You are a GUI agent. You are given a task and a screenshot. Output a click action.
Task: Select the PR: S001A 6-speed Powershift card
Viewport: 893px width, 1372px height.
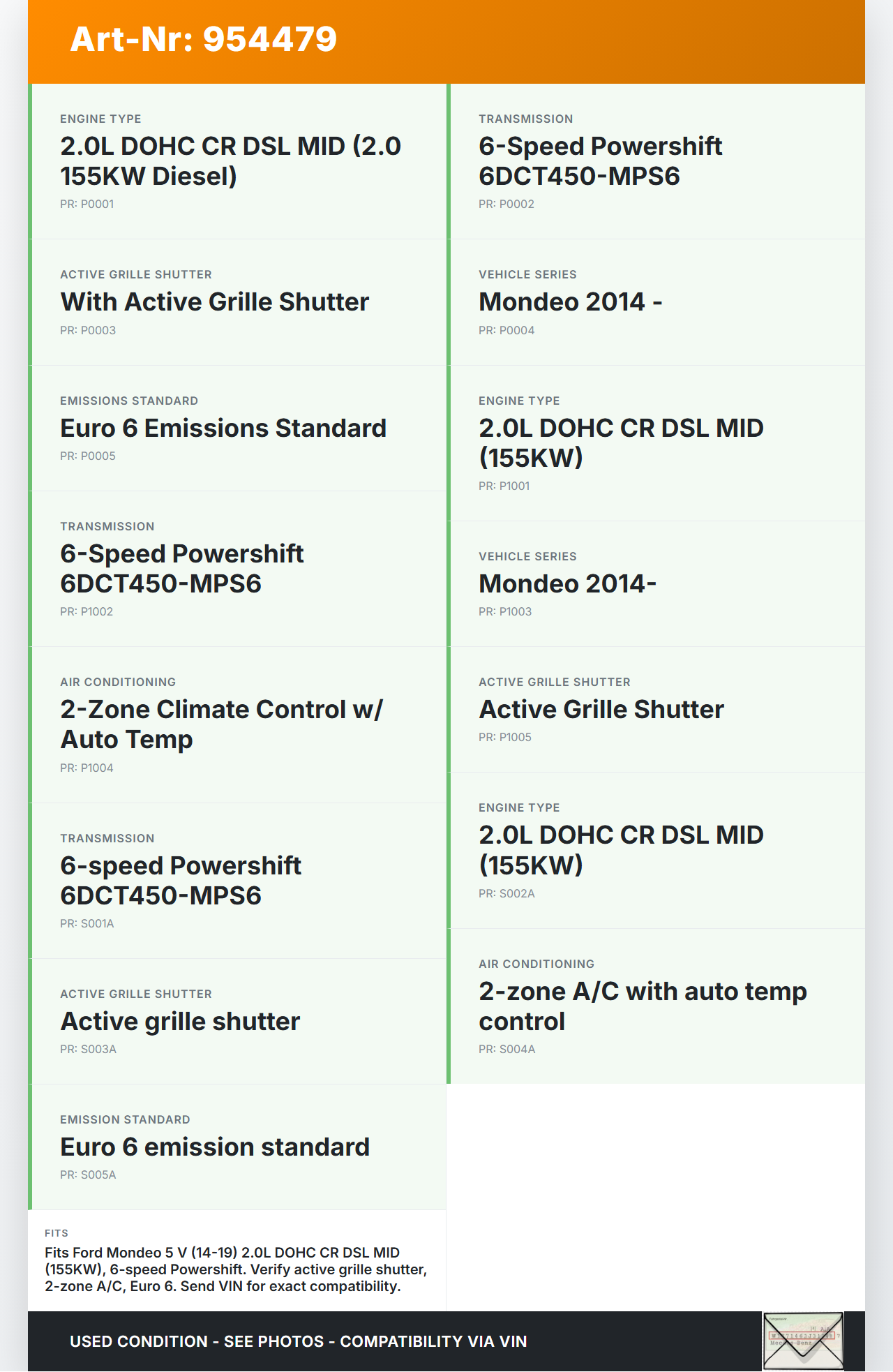(x=237, y=881)
